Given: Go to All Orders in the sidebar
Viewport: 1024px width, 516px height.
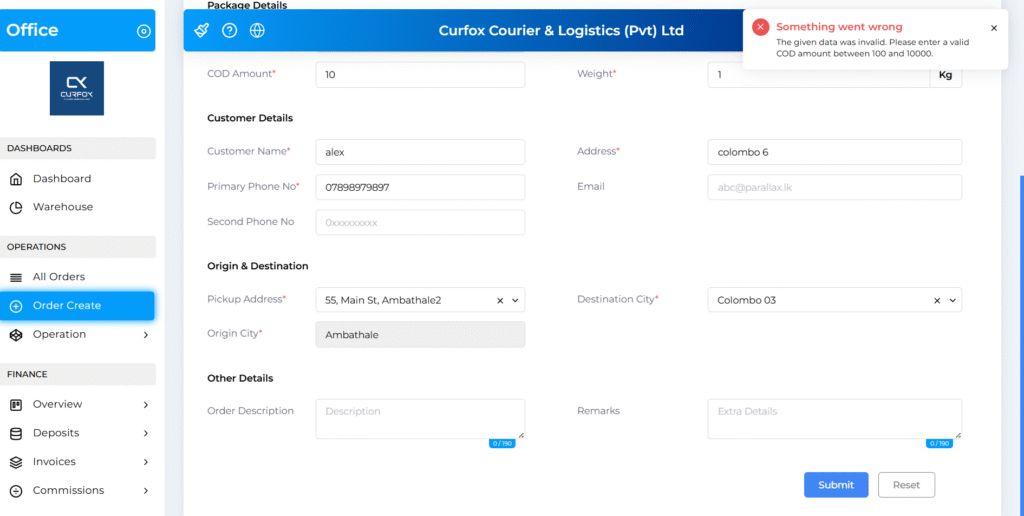Looking at the screenshot, I should (x=59, y=277).
